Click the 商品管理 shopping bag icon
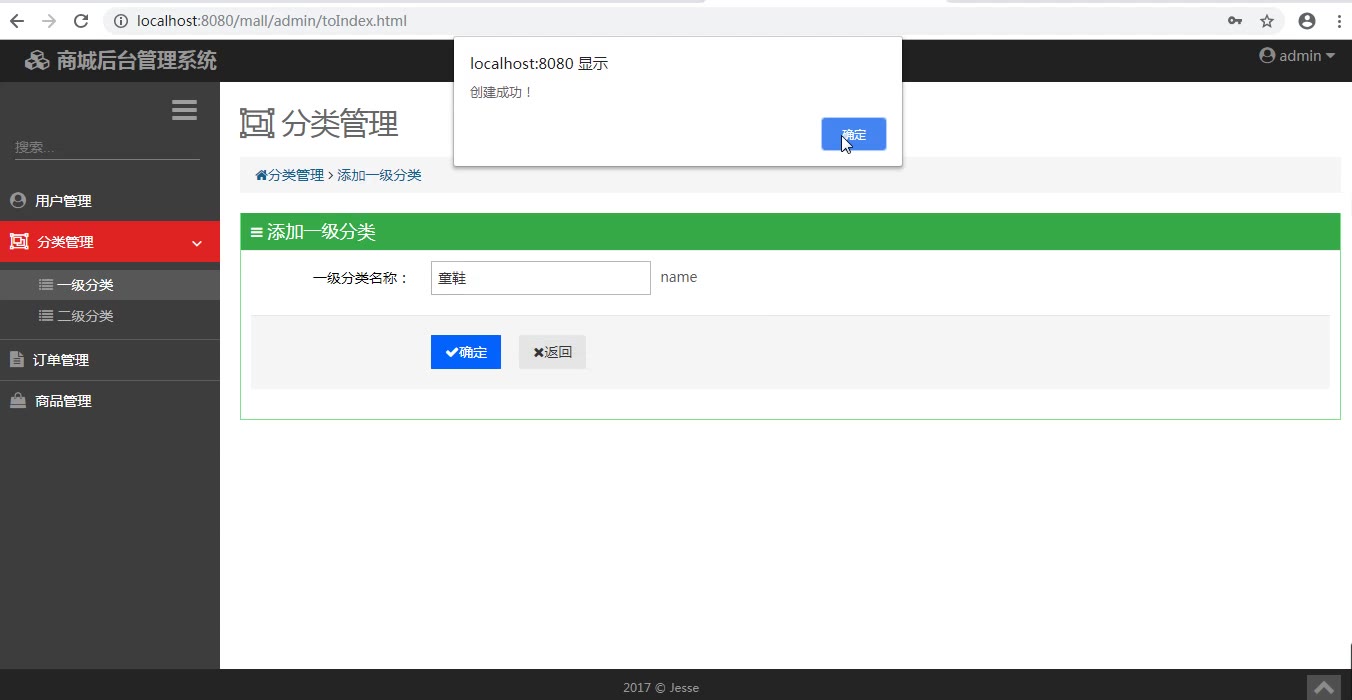 [18, 400]
